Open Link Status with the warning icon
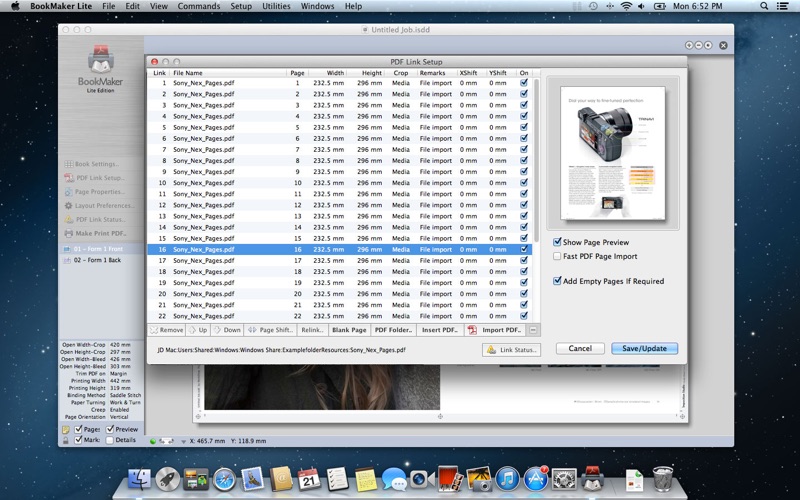The image size is (800, 500). coord(511,349)
